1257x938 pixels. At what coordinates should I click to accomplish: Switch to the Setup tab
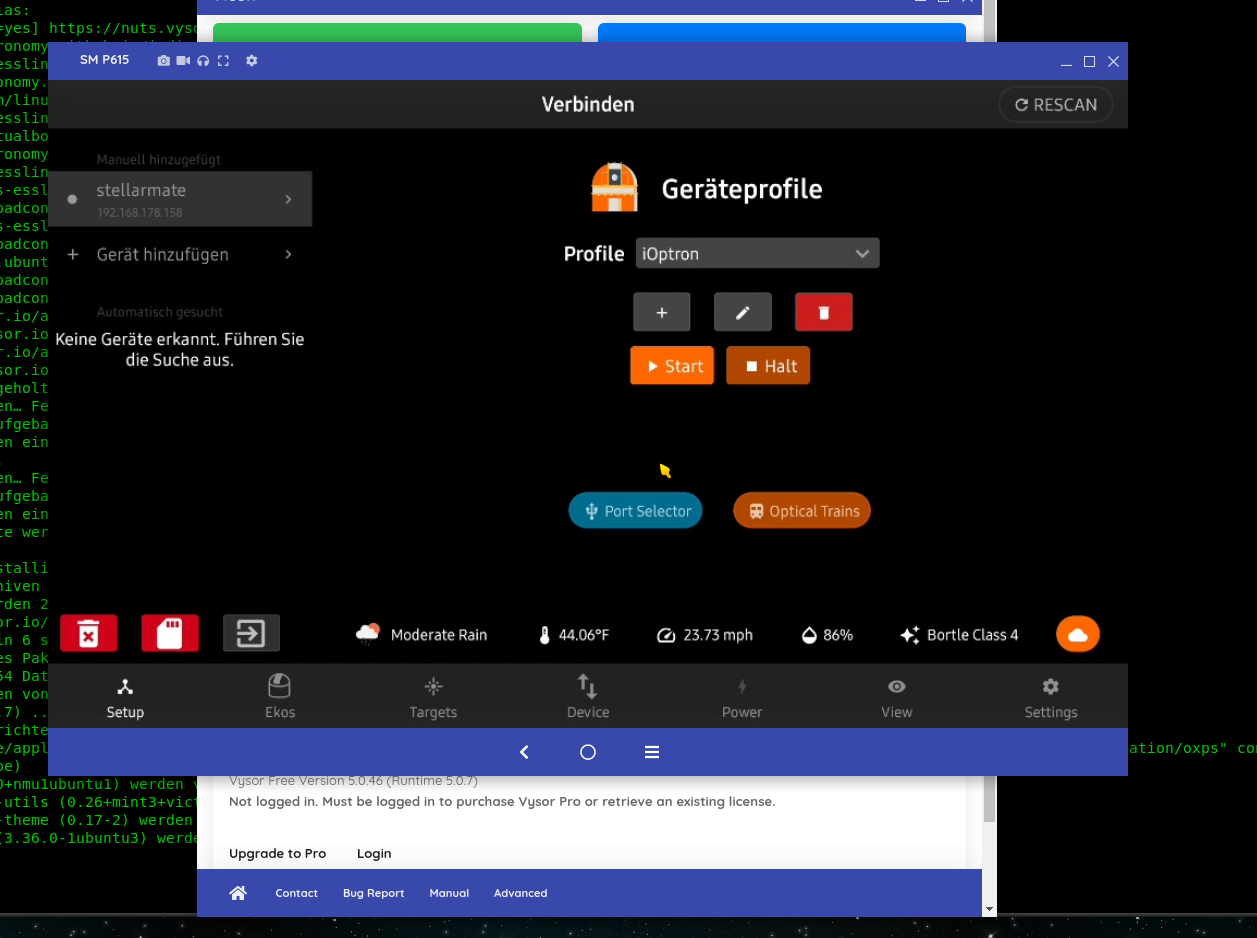[125, 698]
